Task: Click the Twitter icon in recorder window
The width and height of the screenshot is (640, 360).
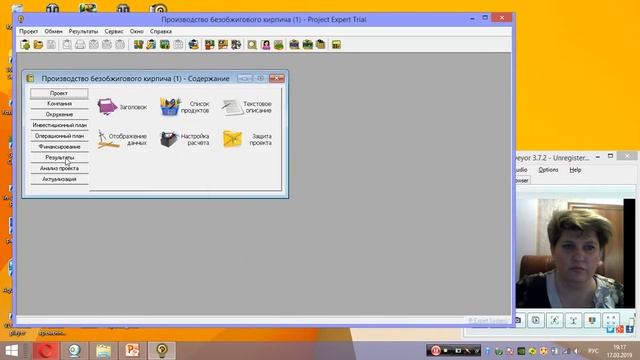Action: 610,329
